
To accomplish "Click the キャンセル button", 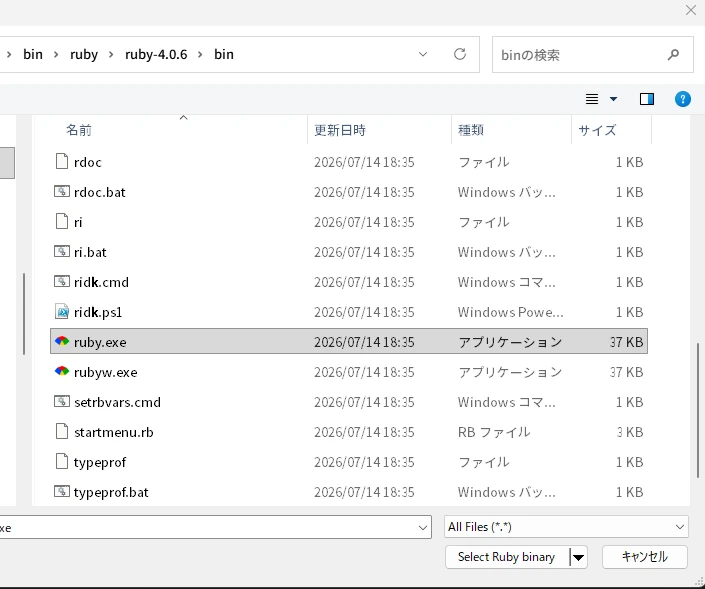I will 644,558.
